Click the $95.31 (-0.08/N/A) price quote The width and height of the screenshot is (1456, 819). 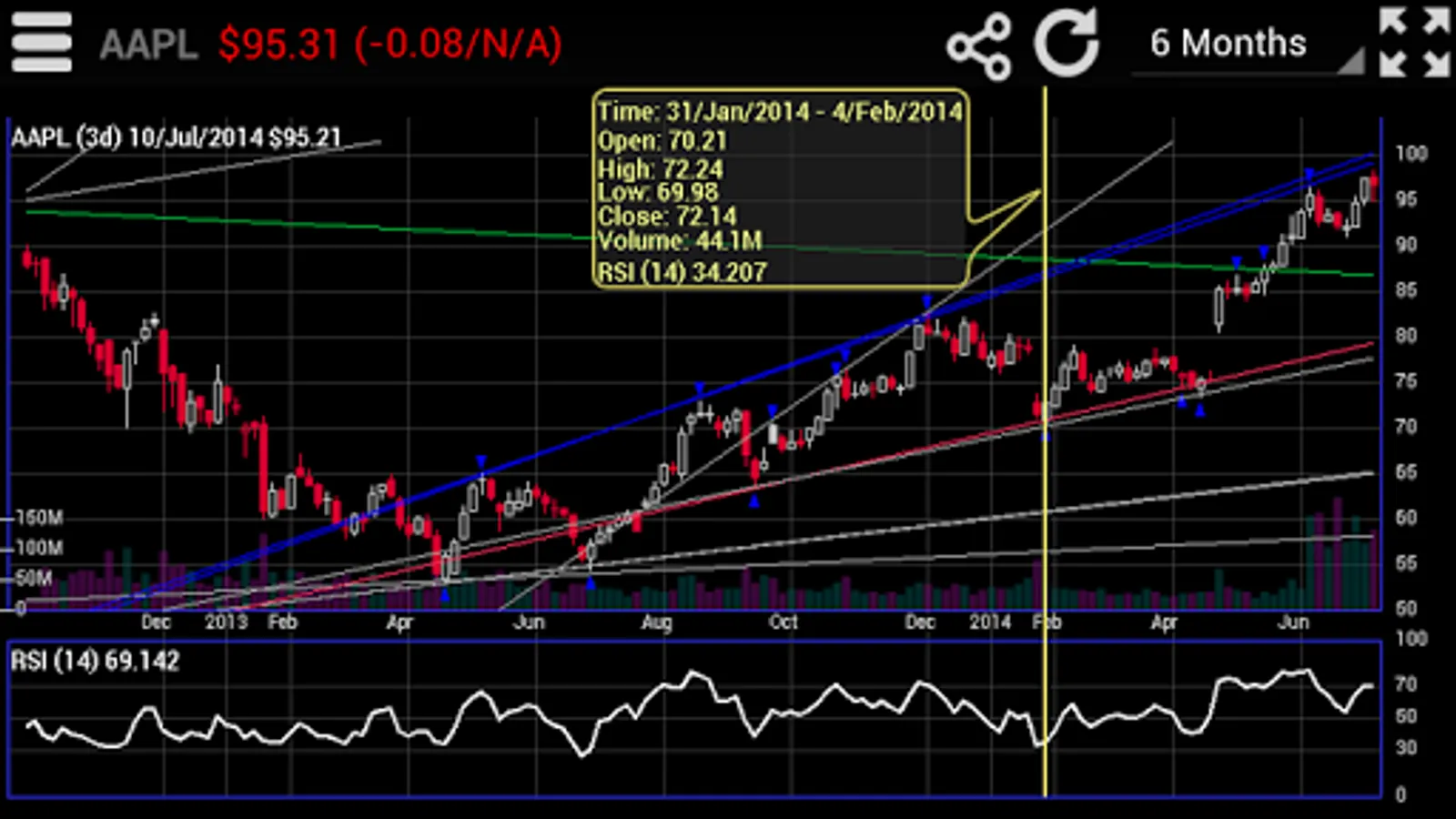coord(390,44)
